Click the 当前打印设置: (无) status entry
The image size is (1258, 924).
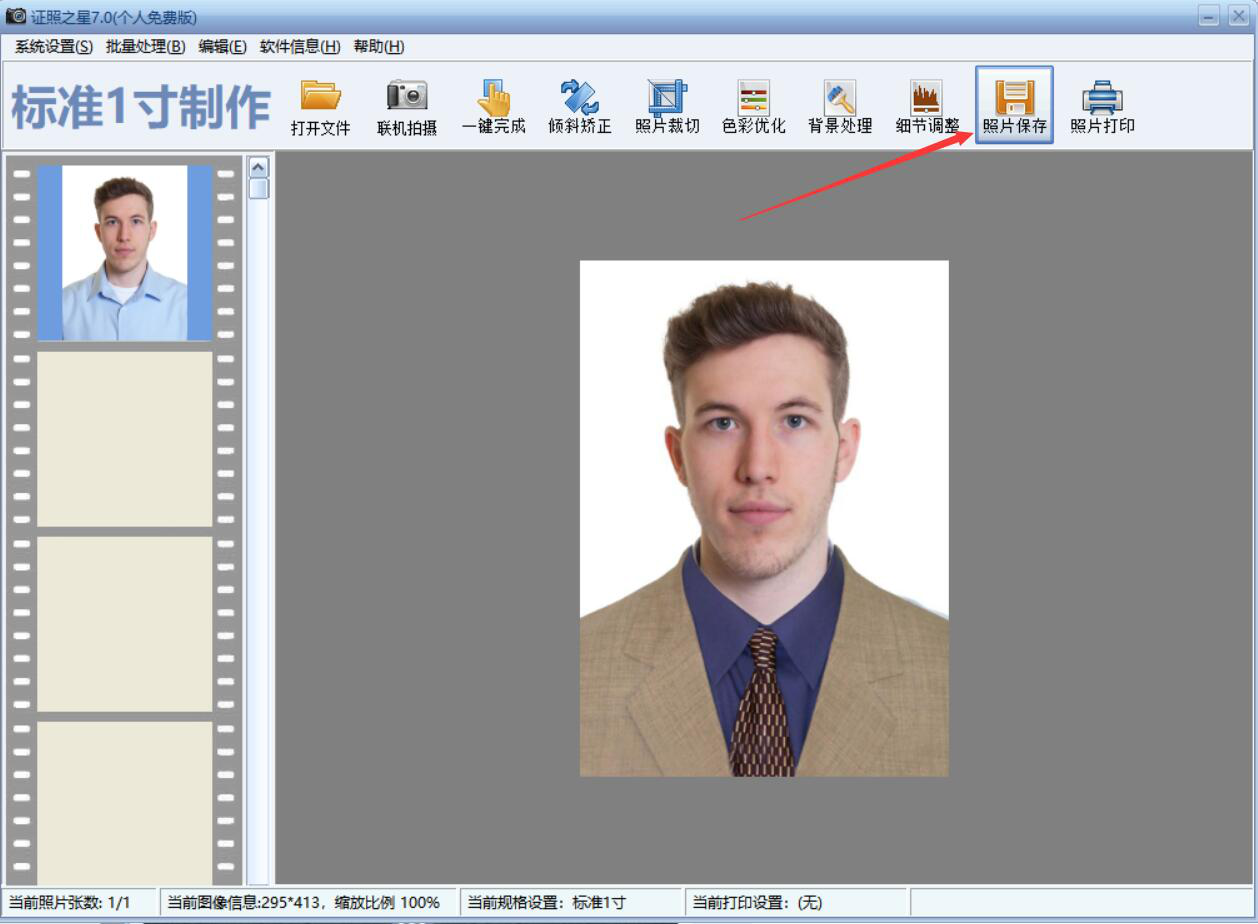point(757,902)
